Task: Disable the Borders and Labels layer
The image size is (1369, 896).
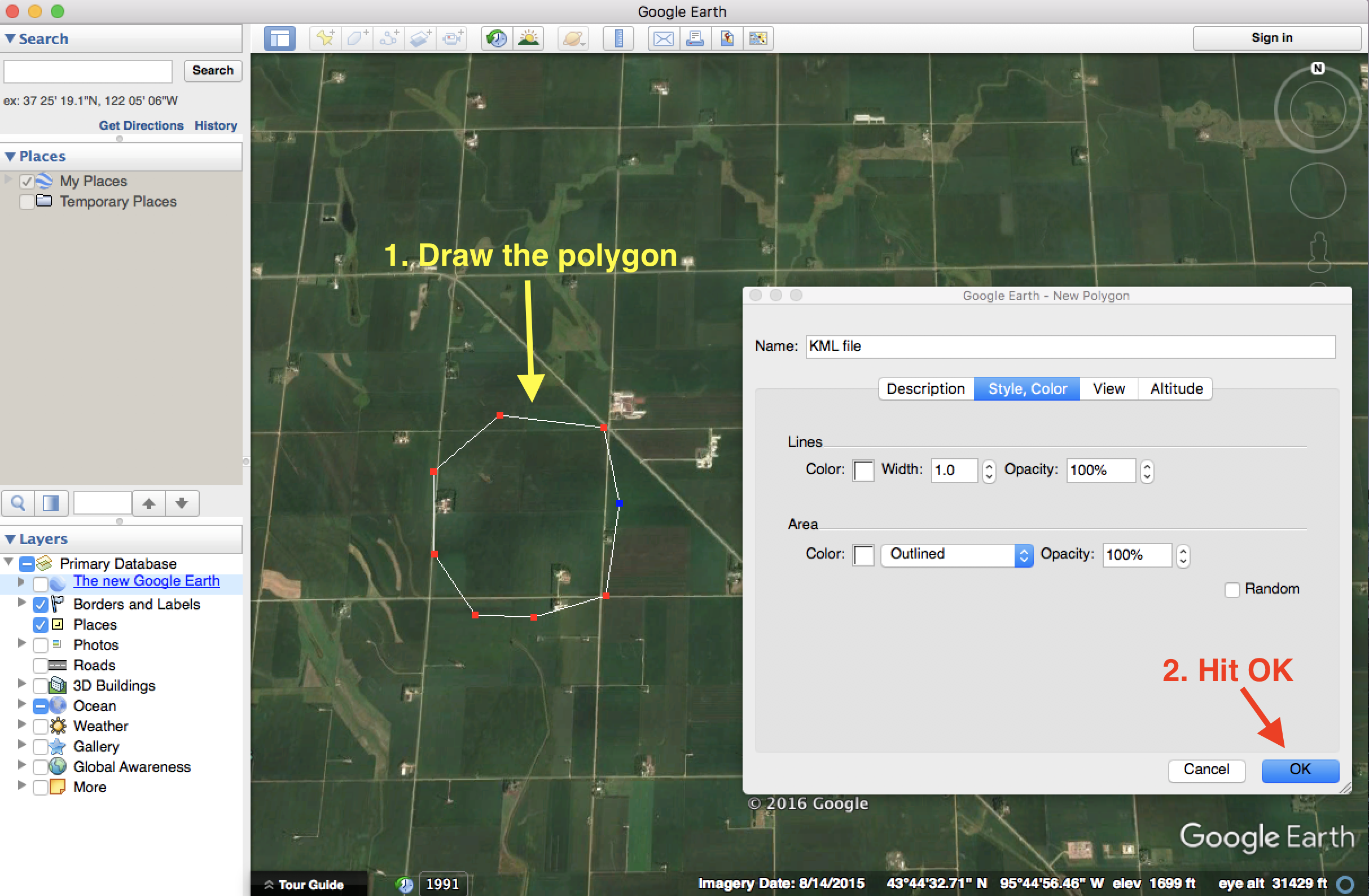Action: tap(40, 604)
